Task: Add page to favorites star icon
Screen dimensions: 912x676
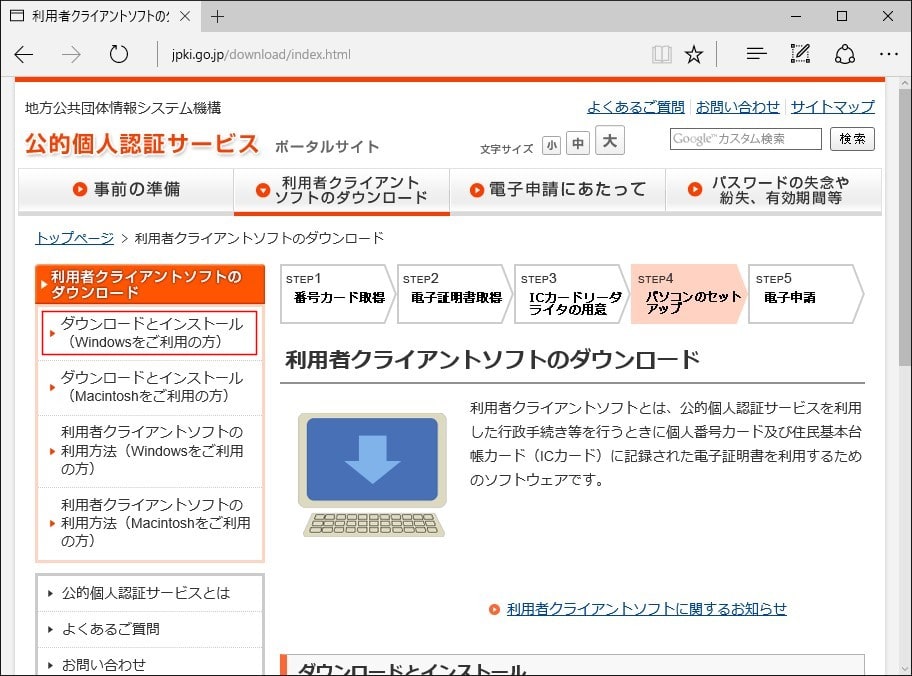Action: [x=694, y=54]
